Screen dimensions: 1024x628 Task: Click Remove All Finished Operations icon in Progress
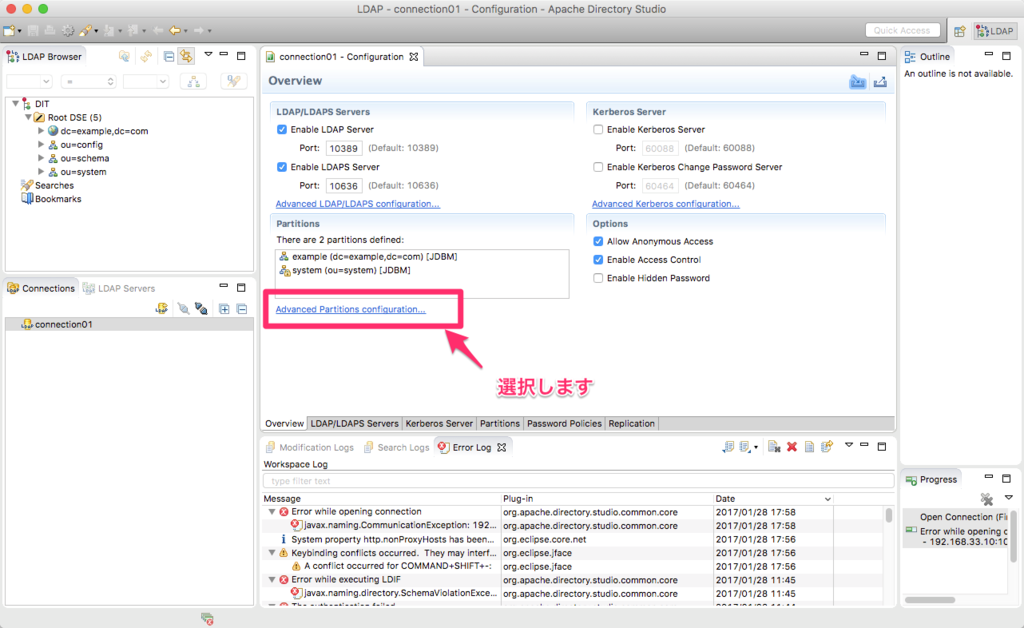pos(987,499)
